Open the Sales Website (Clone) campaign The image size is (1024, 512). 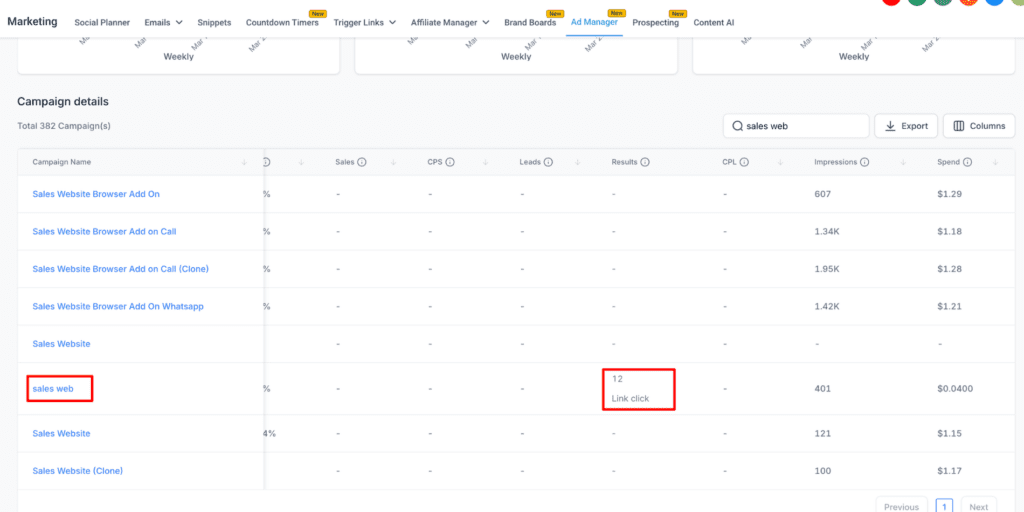pos(78,470)
